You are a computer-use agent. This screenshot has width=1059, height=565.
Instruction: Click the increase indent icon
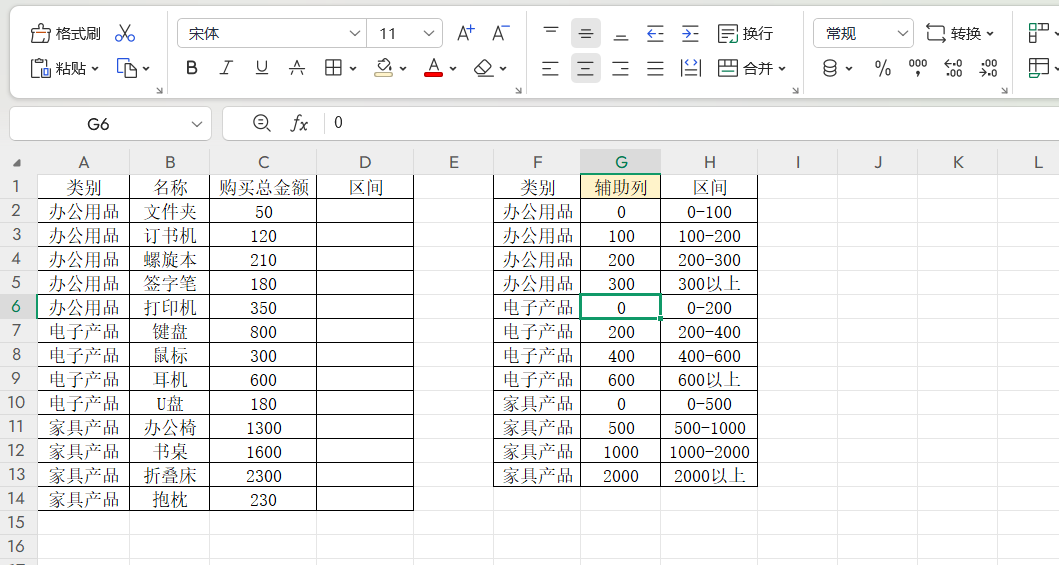(x=690, y=33)
